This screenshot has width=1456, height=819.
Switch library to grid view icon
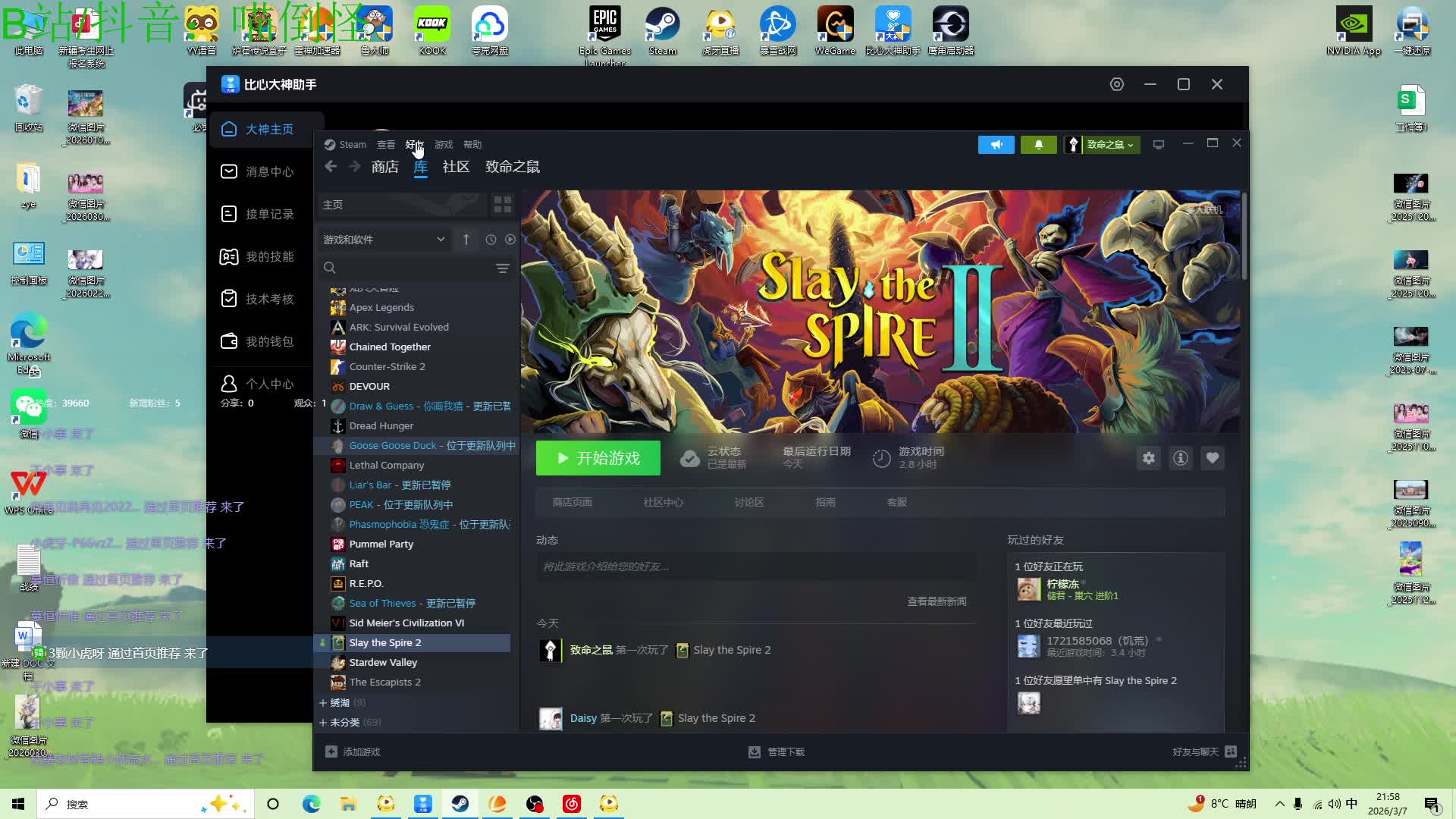click(502, 205)
